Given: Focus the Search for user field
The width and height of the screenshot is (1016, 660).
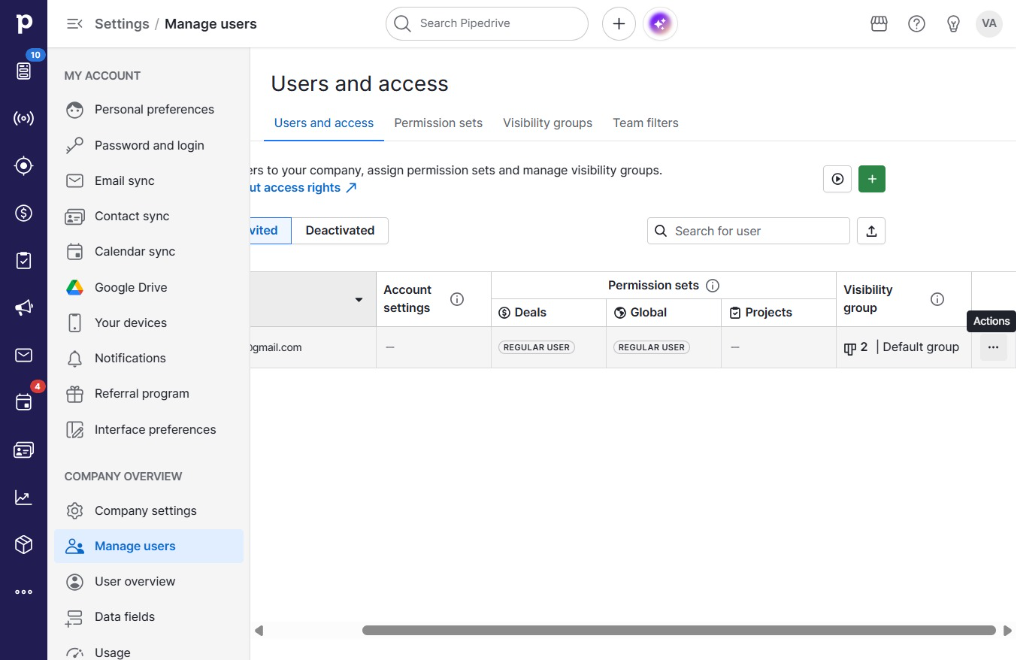Looking at the screenshot, I should point(748,231).
